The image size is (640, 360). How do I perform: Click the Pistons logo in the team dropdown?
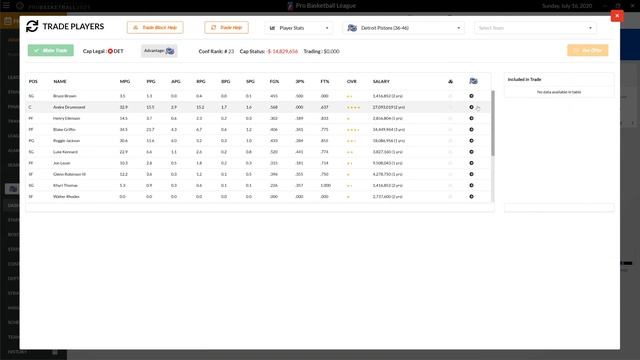(x=352, y=28)
